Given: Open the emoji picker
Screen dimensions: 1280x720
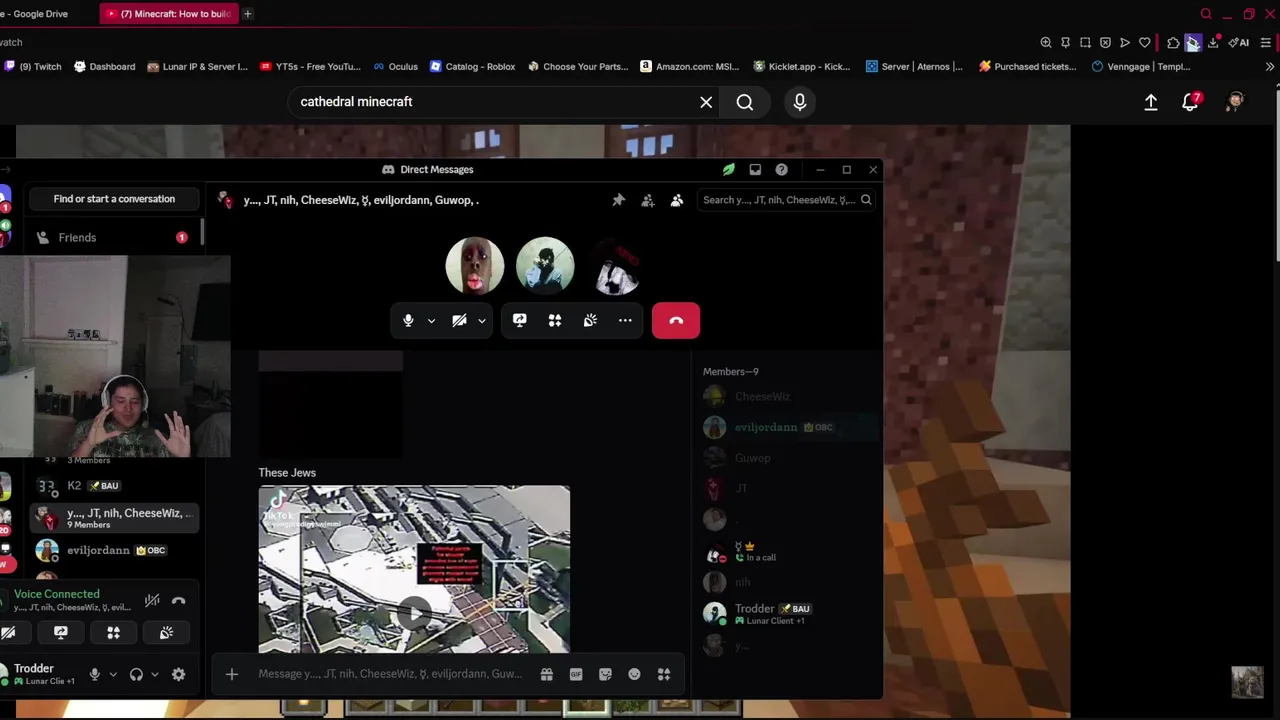Looking at the screenshot, I should 634,675.
